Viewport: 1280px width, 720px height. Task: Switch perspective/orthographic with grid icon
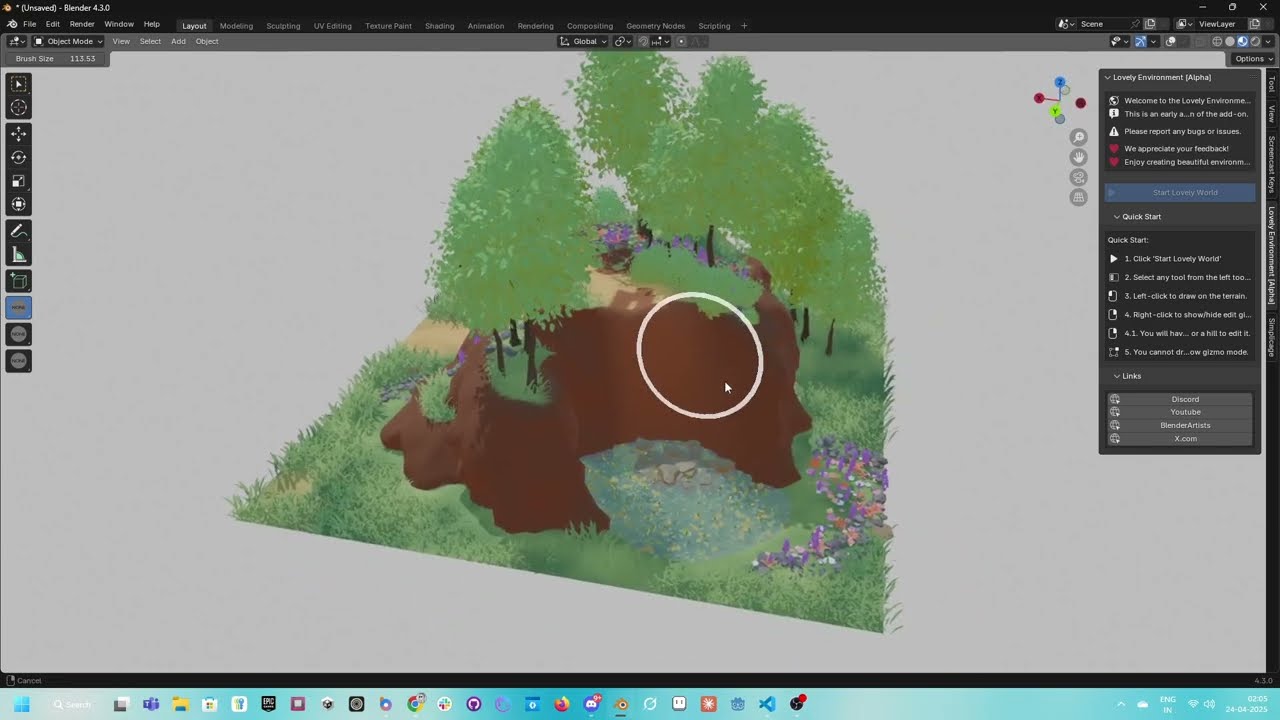pos(1078,197)
